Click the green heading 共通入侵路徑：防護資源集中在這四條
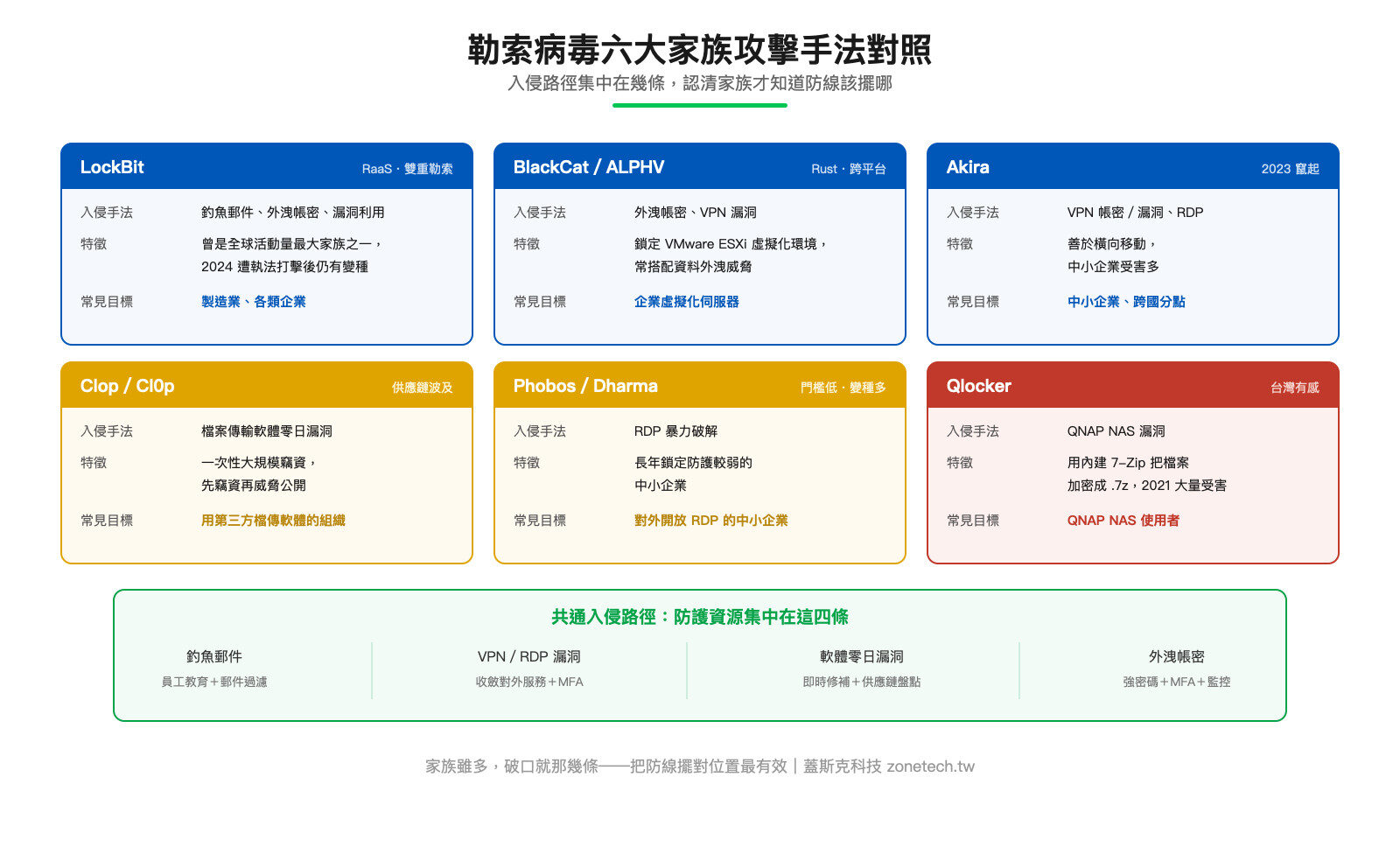The height and width of the screenshot is (847, 1400). [700, 617]
